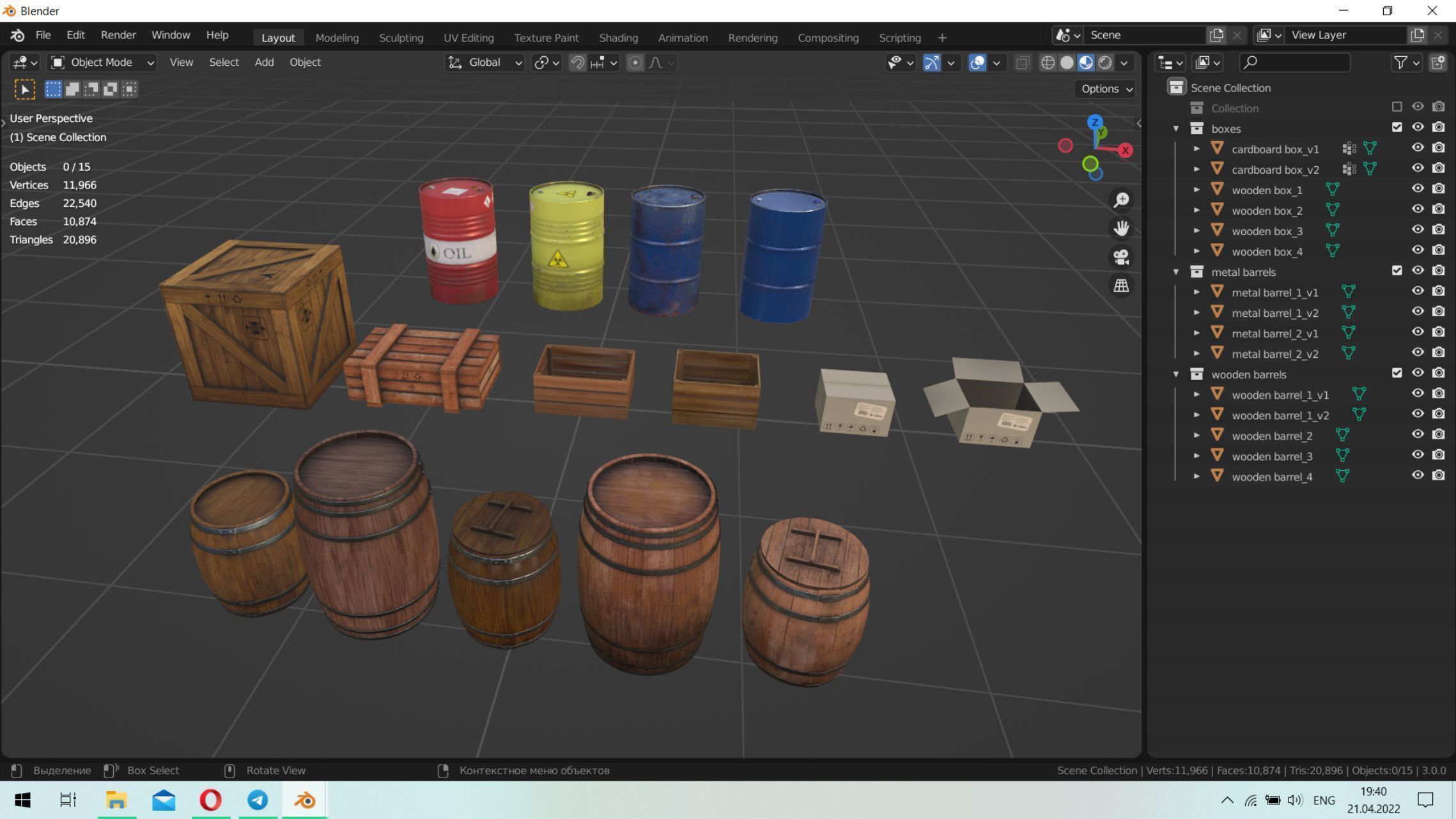Viewport: 1456px width, 819px height.
Task: Disable render camera for wooden barrel_4
Action: tap(1438, 475)
